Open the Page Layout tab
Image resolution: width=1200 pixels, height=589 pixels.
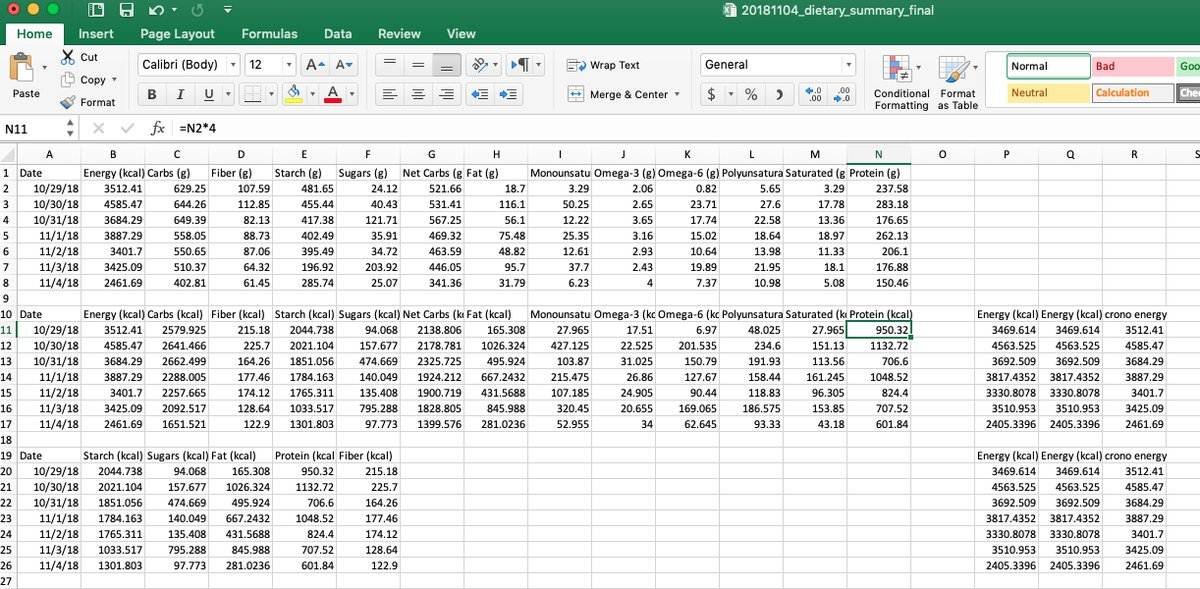tap(177, 33)
